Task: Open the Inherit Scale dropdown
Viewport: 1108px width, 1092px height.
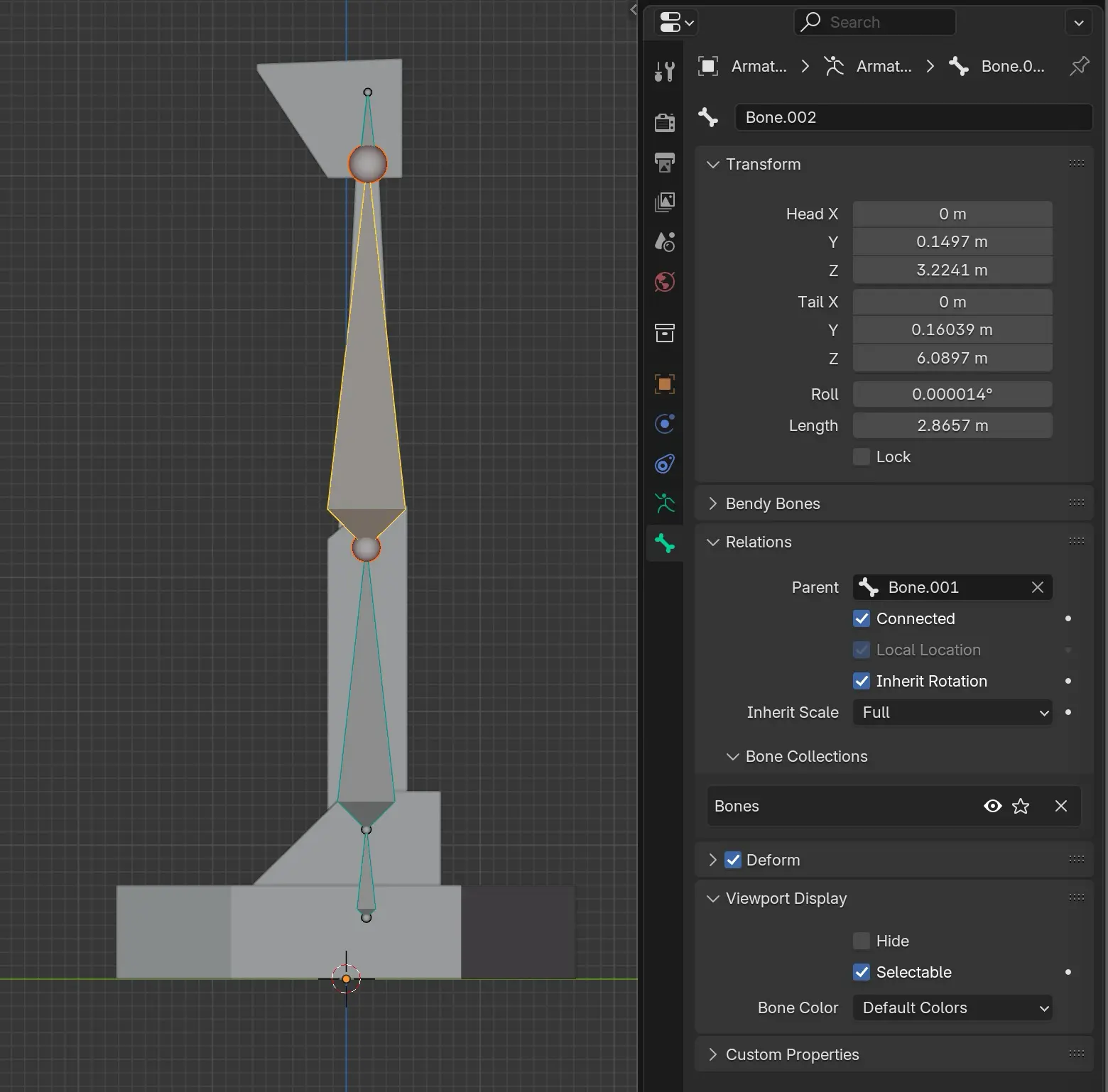Action: click(x=952, y=712)
